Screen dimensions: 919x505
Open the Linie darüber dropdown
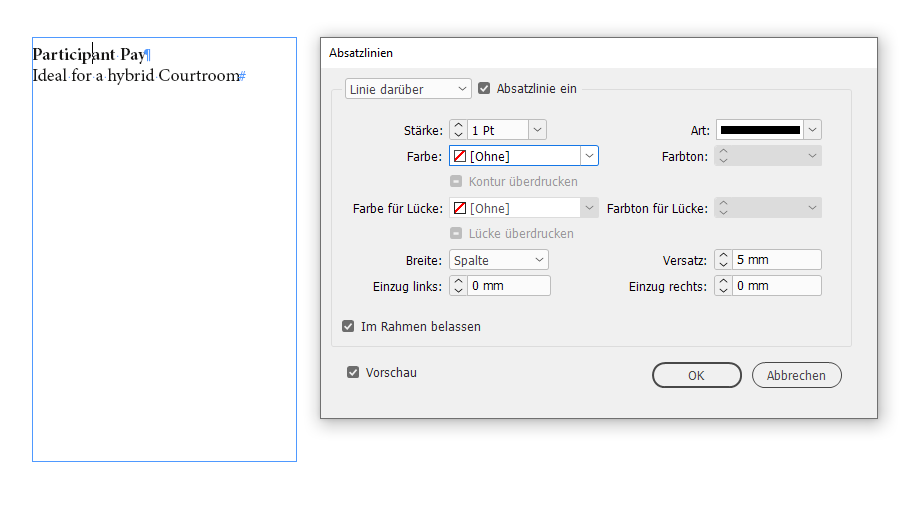pos(408,89)
